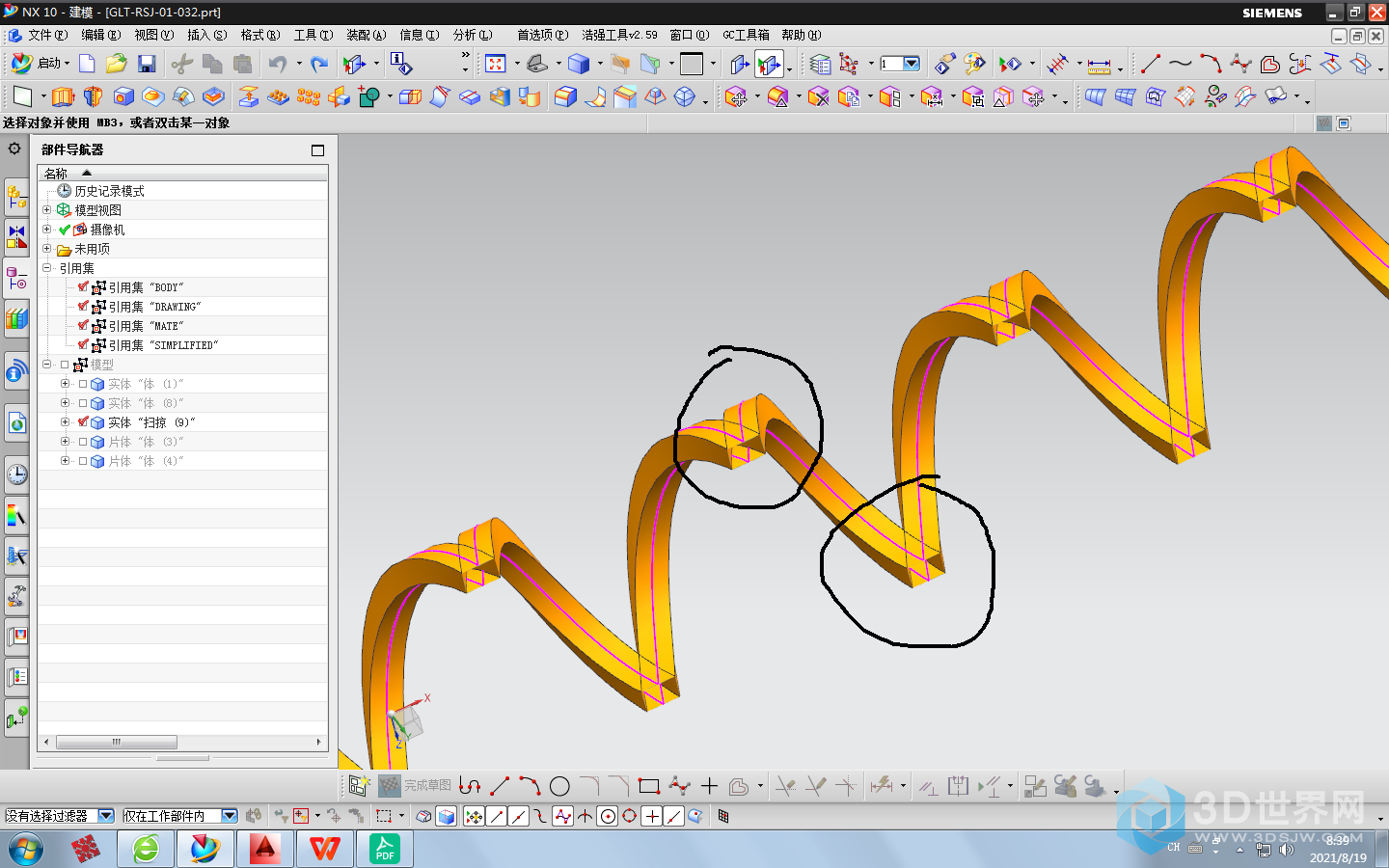Collapse the 引用集 tree node
This screenshot has height=868, width=1389.
pyautogui.click(x=46, y=267)
